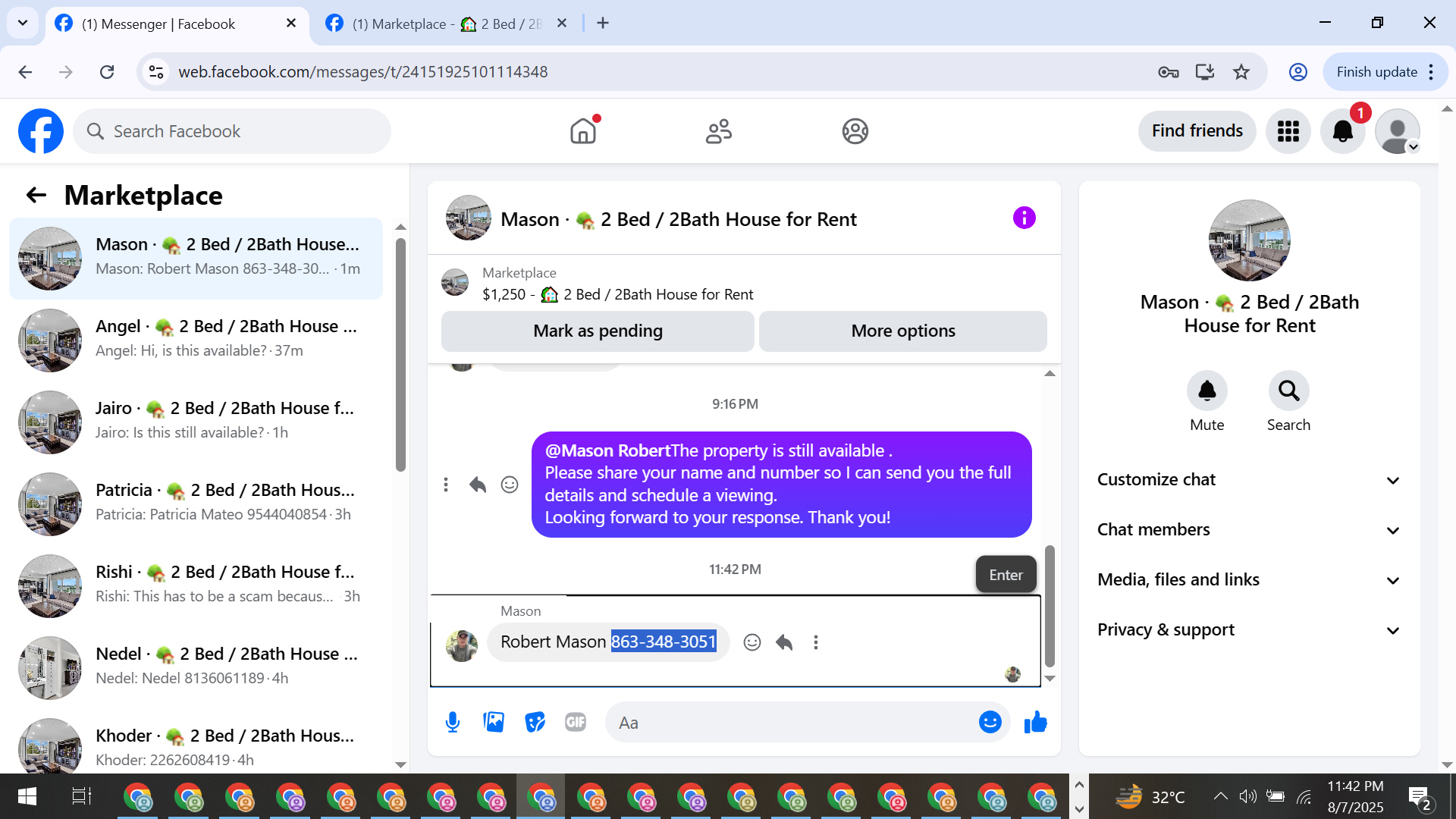Click the purple conversation info icon
This screenshot has width=1456, height=819.
[x=1024, y=218]
